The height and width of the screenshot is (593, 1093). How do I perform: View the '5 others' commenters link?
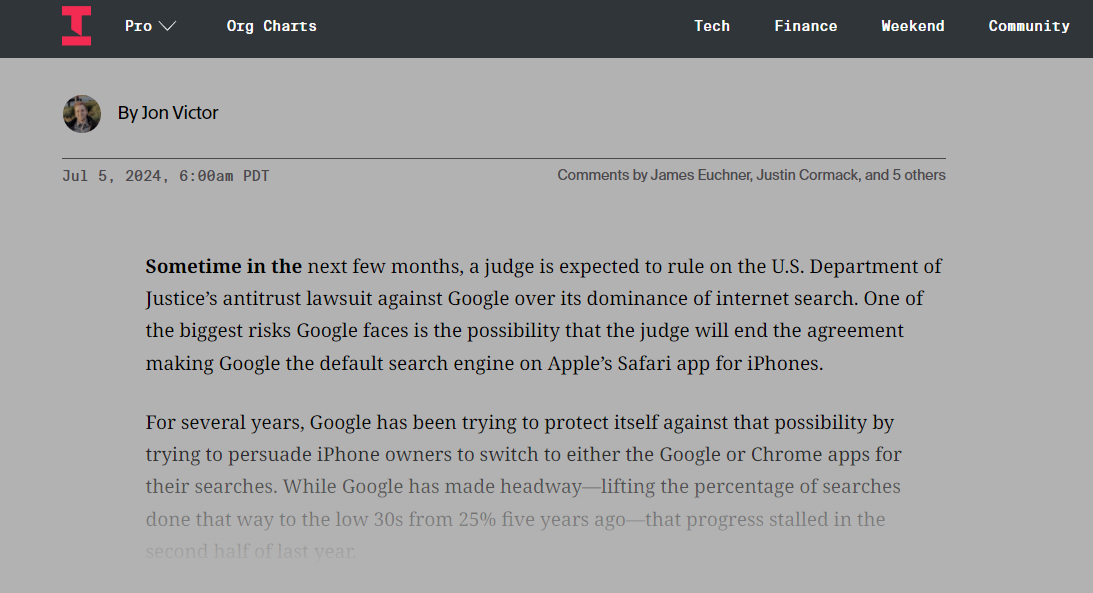click(919, 175)
